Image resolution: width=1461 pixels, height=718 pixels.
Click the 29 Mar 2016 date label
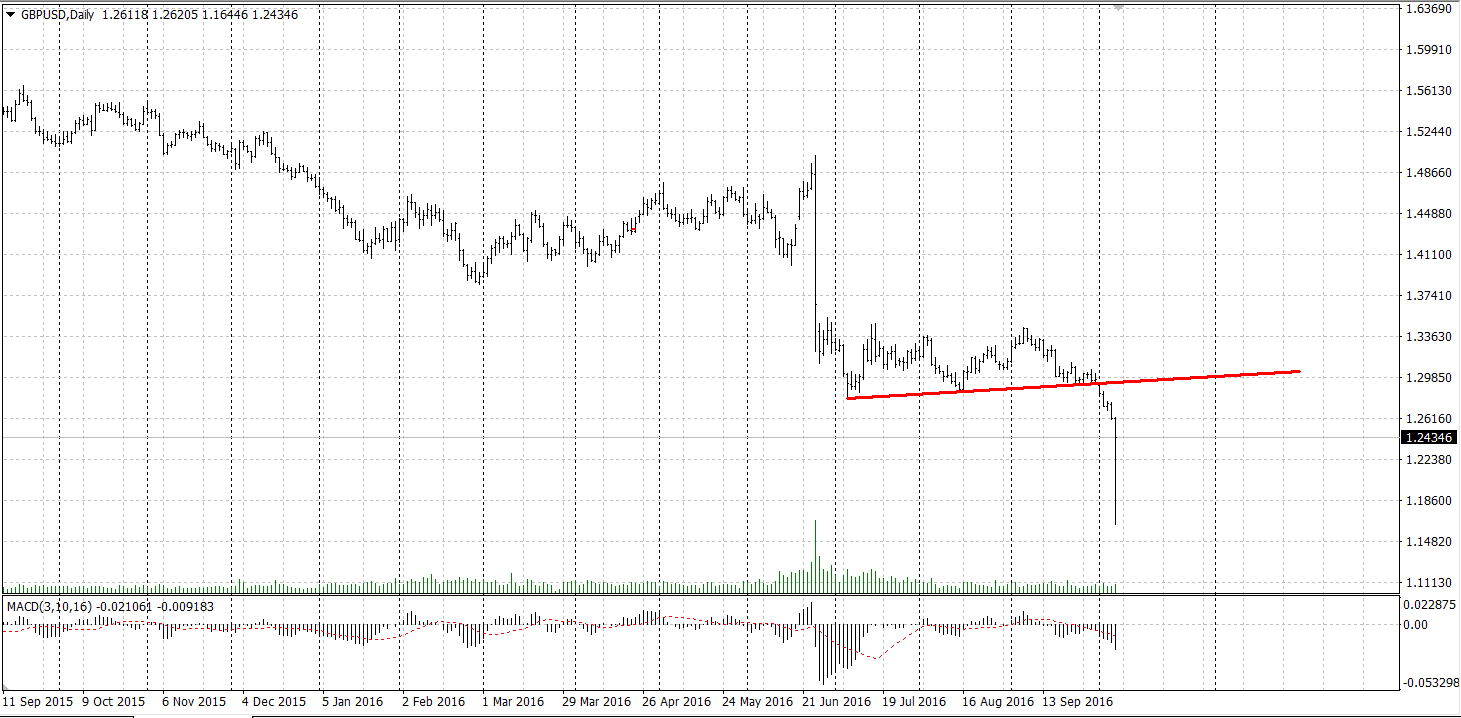(x=596, y=702)
